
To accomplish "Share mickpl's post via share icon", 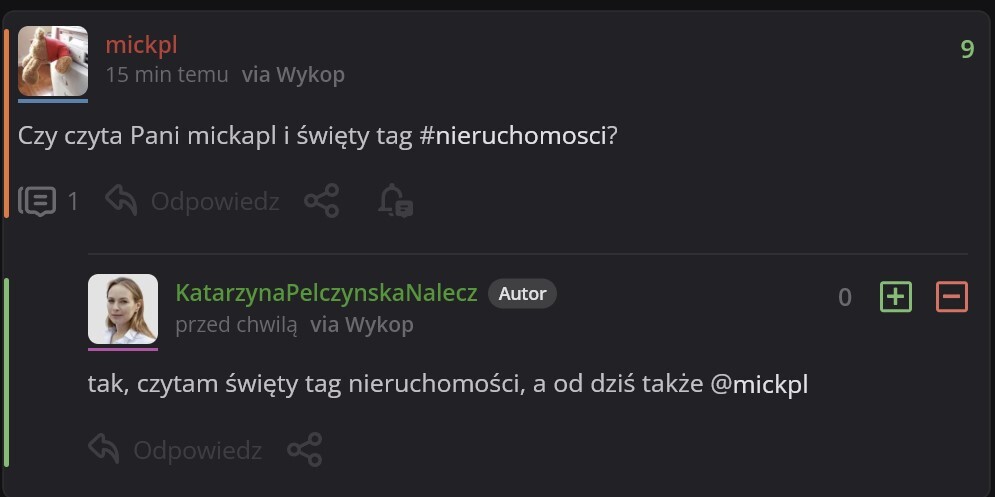I will pyautogui.click(x=321, y=202).
